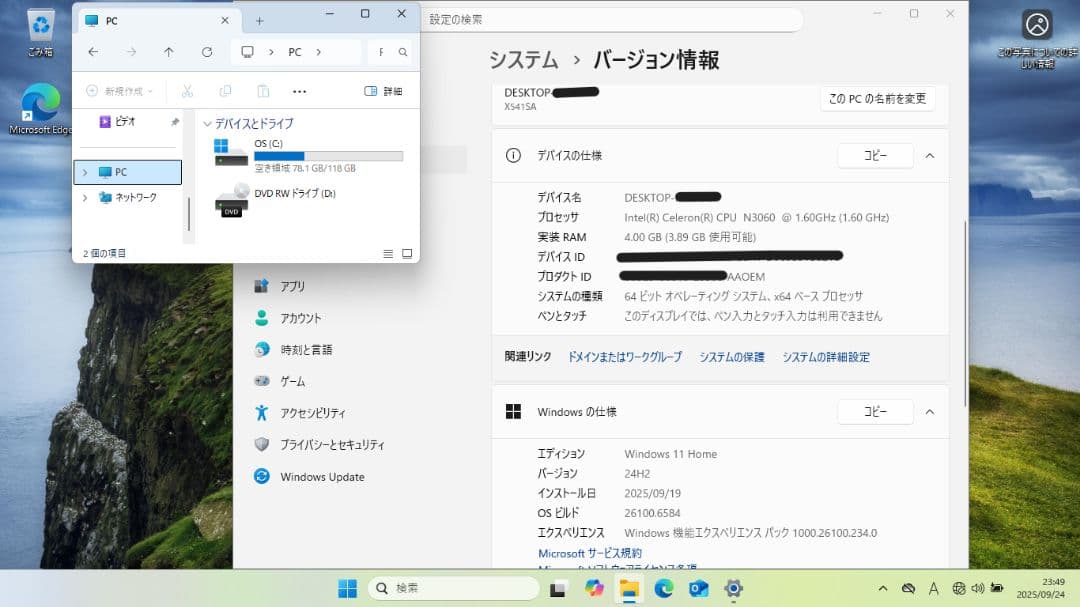The height and width of the screenshot is (607, 1080).
Task: Open Microsoft Edge desktop shortcut
Action: (x=40, y=109)
